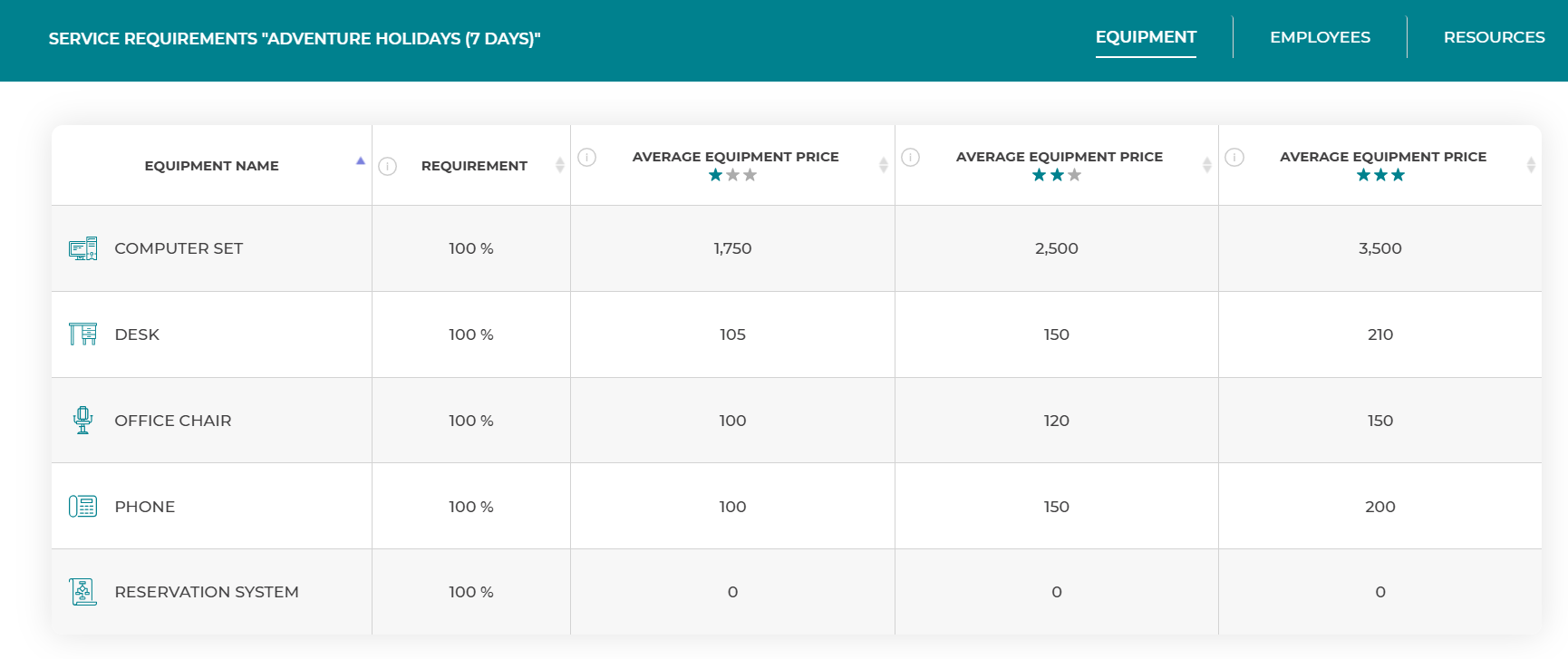1568x659 pixels.
Task: Show info for two-star average price
Action: pyautogui.click(x=910, y=158)
